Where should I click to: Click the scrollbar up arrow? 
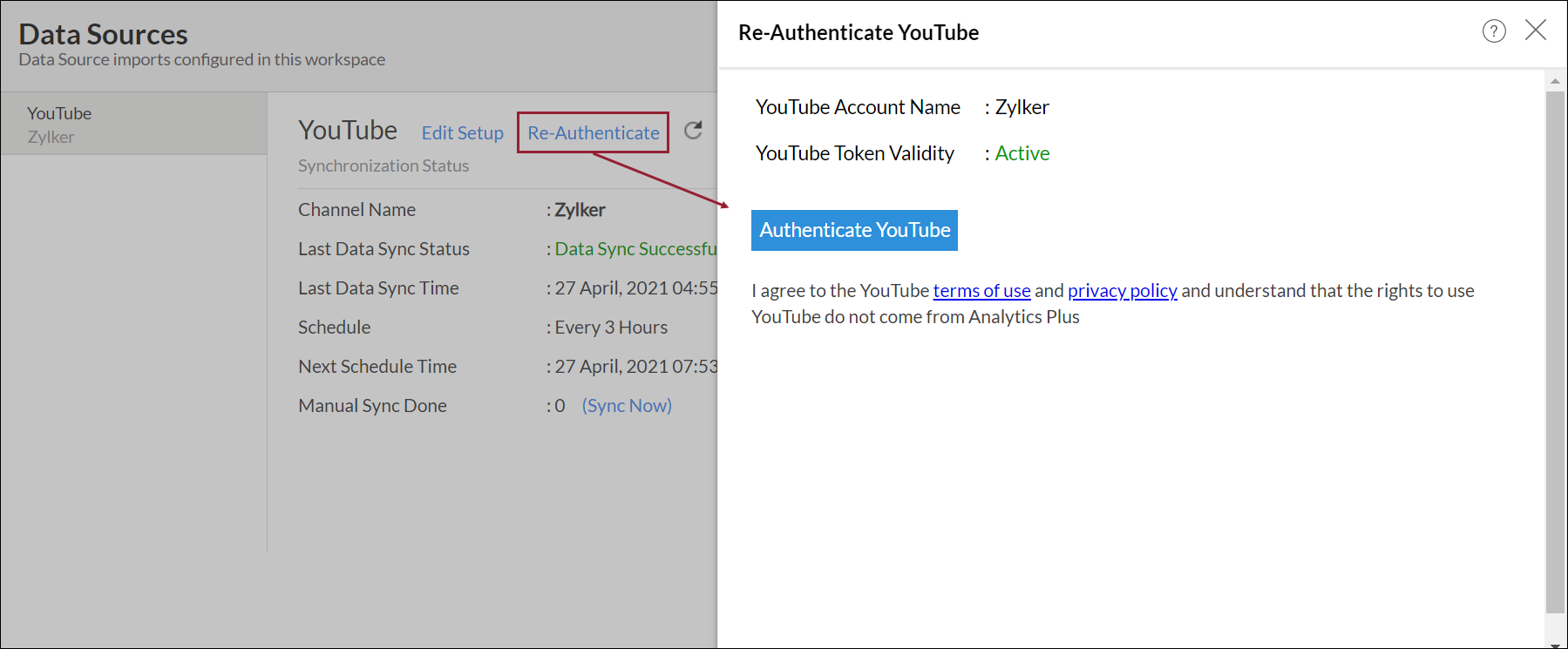point(1555,81)
